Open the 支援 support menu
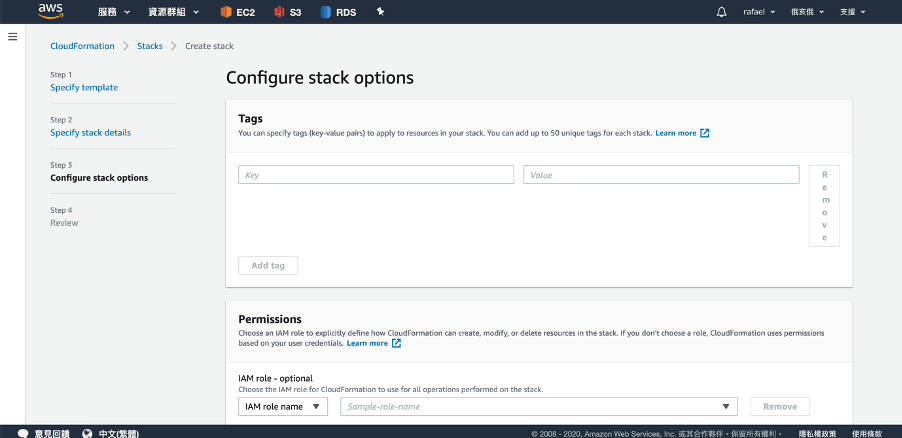This screenshot has width=902, height=438. tap(851, 12)
